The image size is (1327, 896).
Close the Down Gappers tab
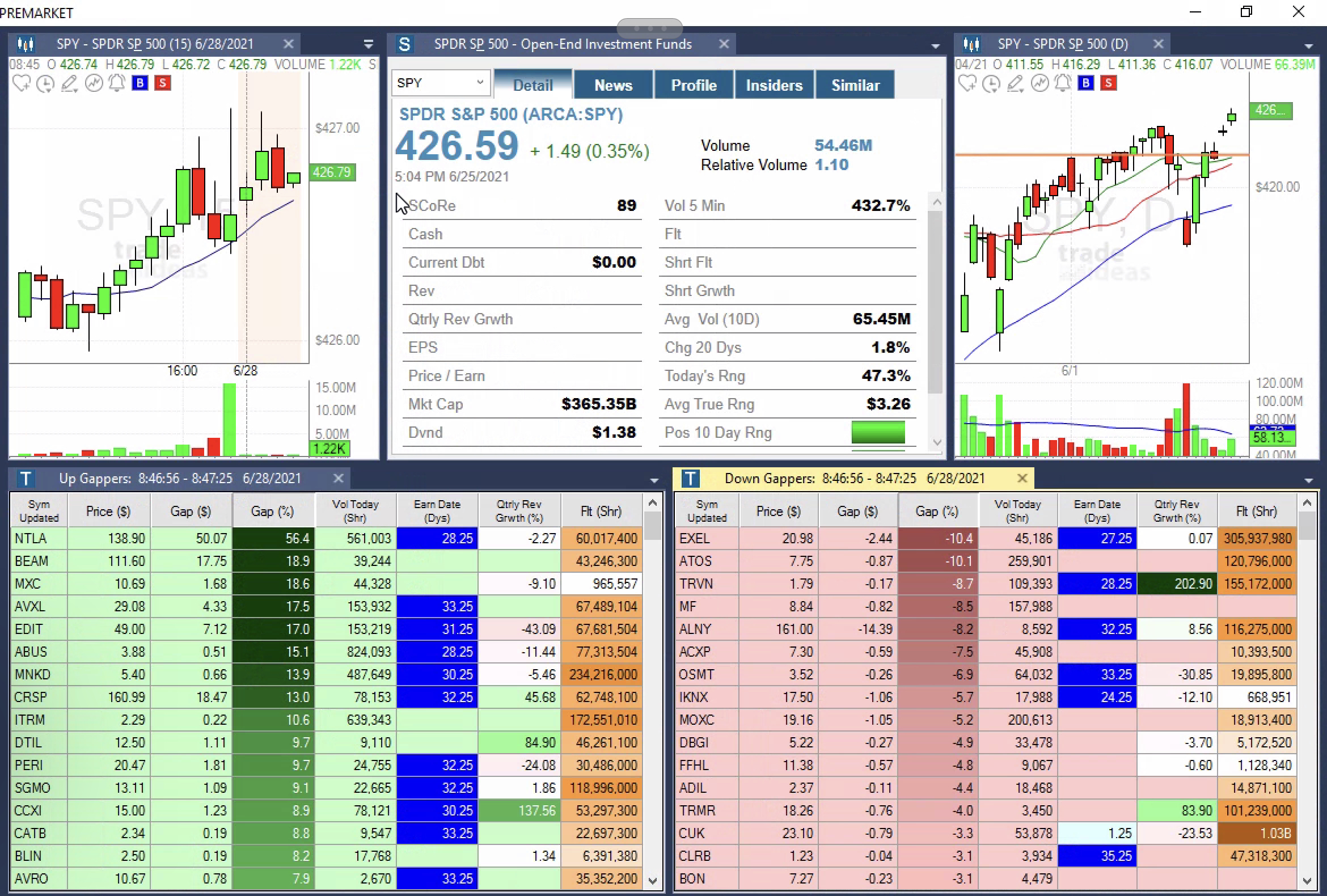click(x=1022, y=478)
